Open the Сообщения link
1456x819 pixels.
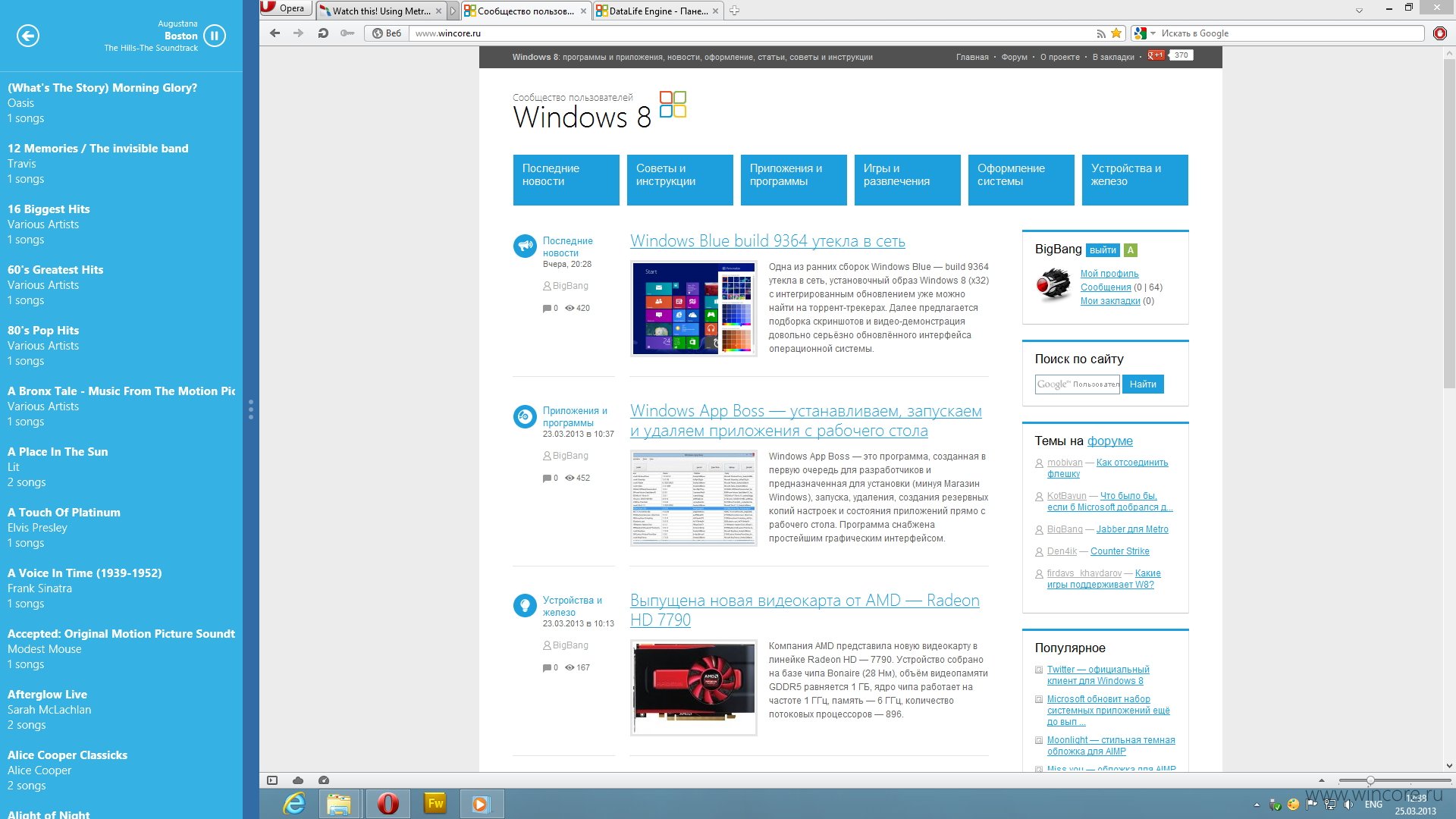tap(1106, 287)
